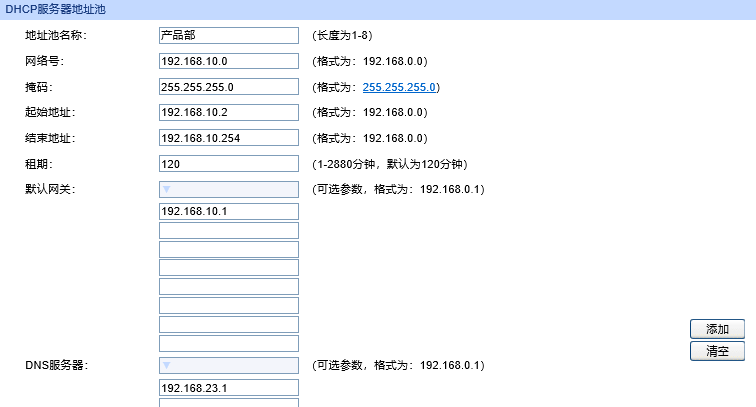Click the sixth empty gateway box
This screenshot has height=407, width=756.
pos(229,325)
